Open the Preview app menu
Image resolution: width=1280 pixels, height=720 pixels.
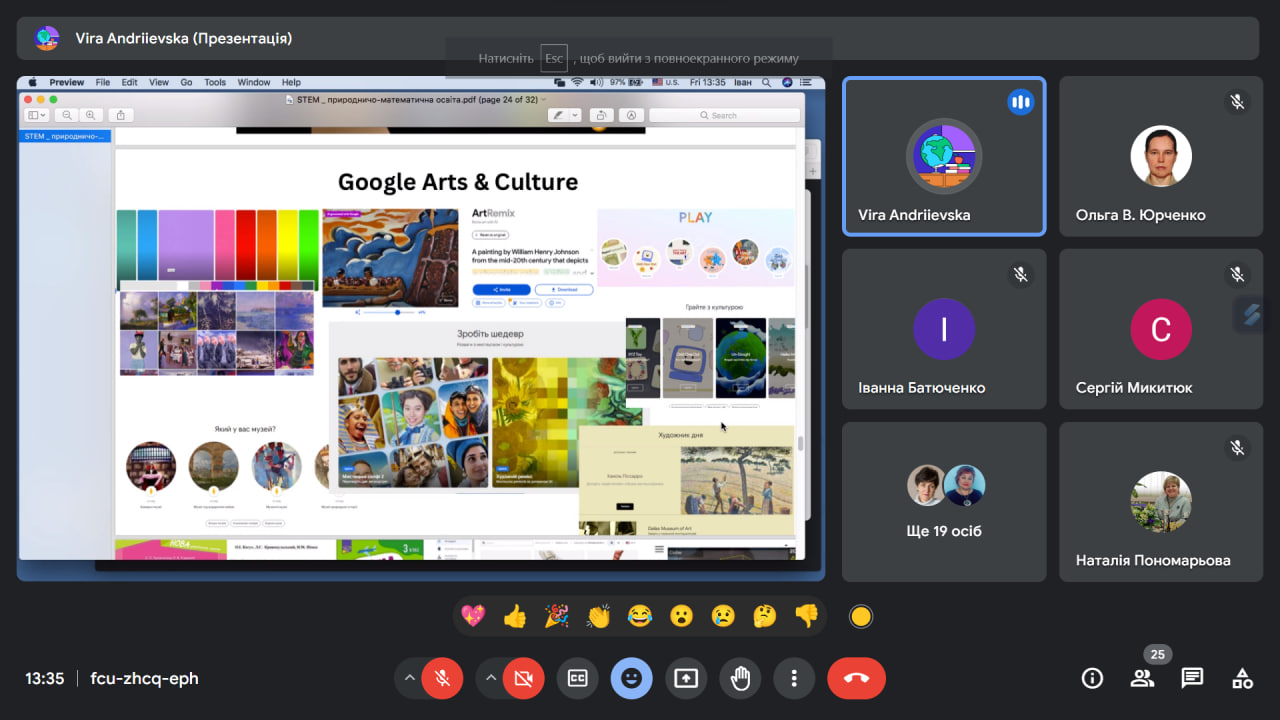click(67, 82)
